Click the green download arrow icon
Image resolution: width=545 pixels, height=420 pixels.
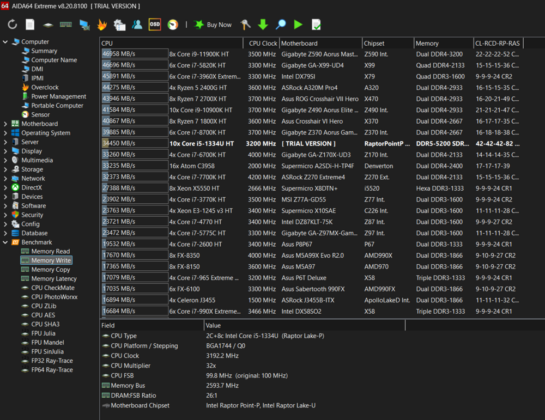(x=263, y=24)
